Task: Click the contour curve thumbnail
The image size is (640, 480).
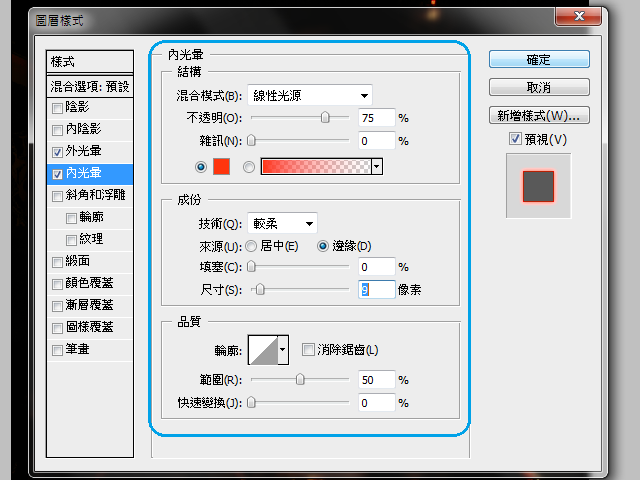Action: pyautogui.click(x=263, y=350)
